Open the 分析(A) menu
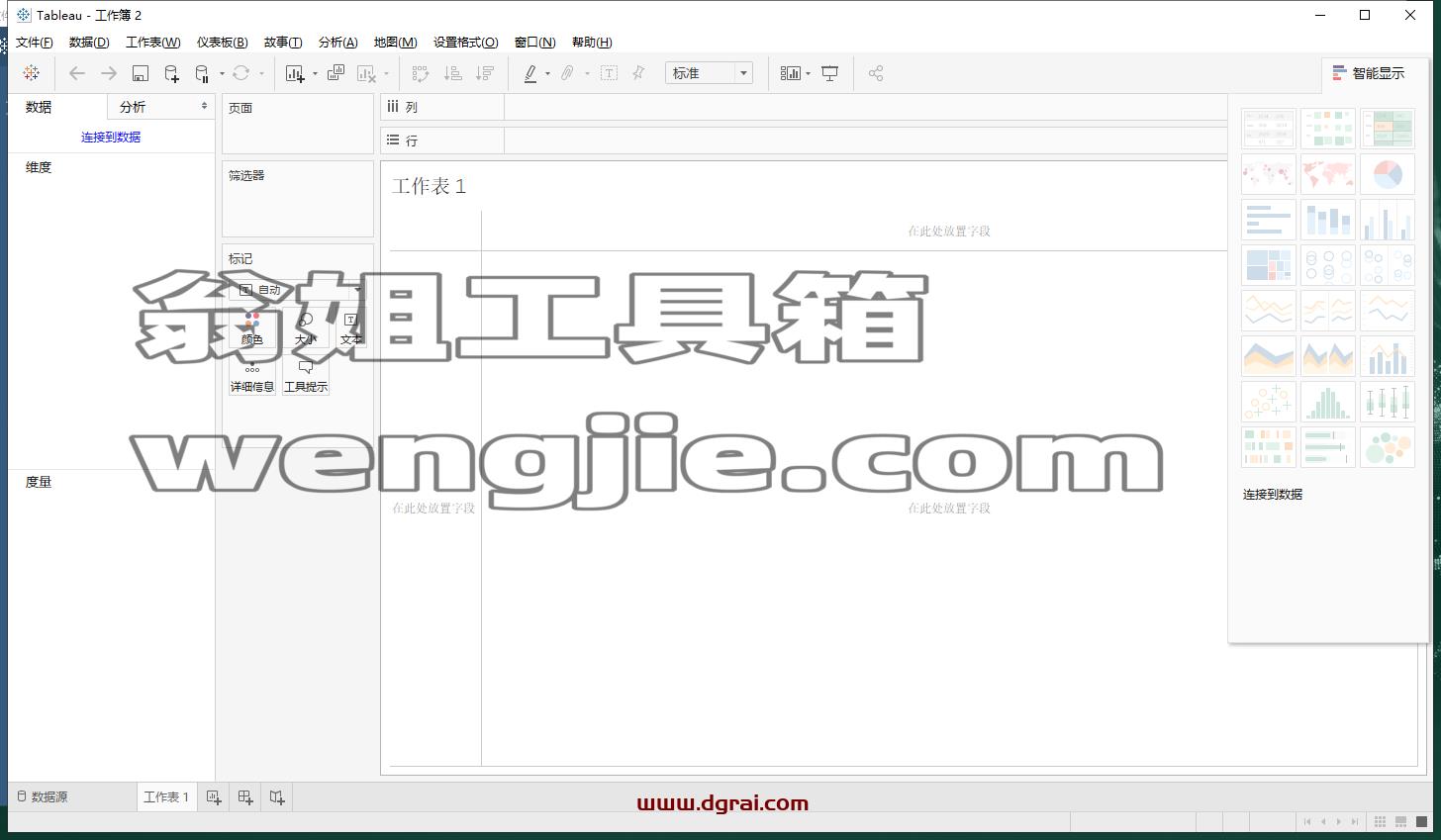This screenshot has width=1441, height=840. (337, 43)
